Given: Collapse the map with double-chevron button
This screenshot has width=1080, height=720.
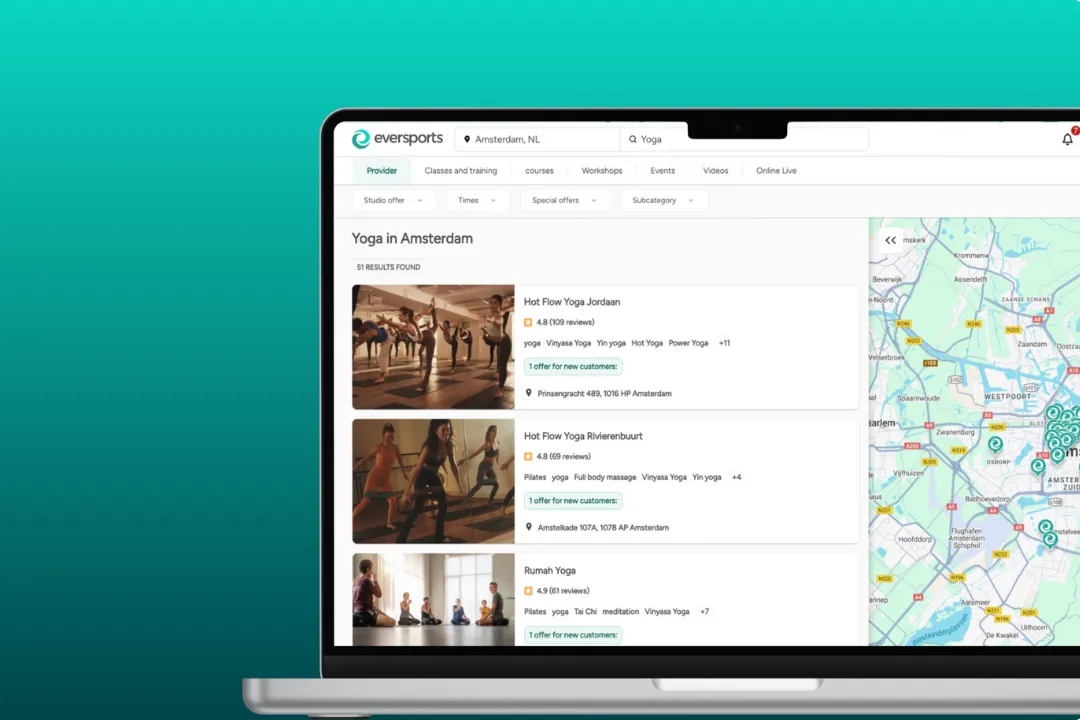Looking at the screenshot, I should [891, 240].
